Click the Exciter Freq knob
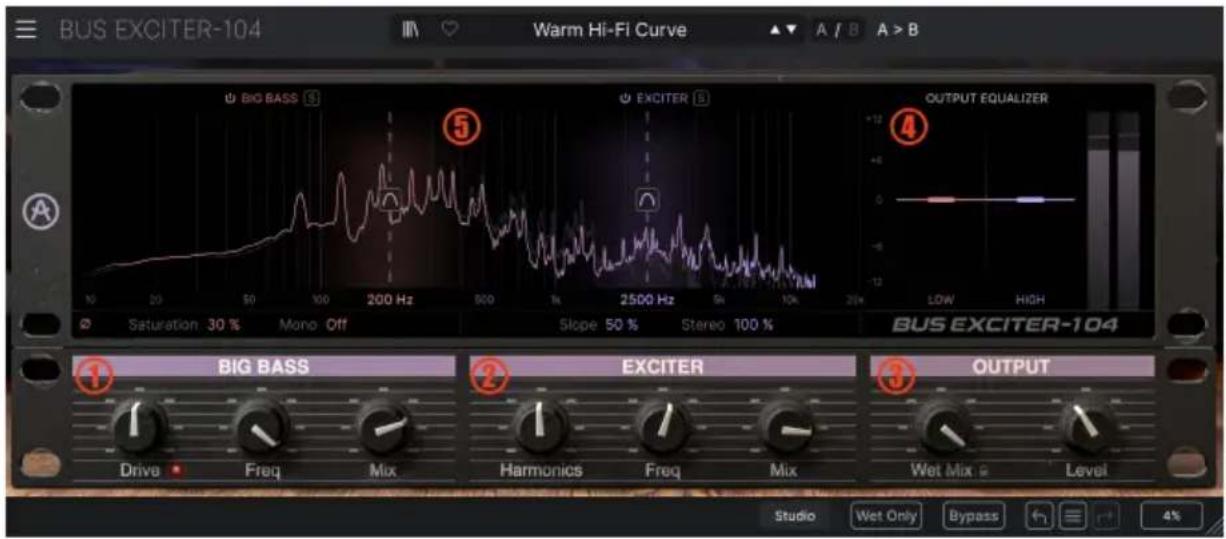The height and width of the screenshot is (539, 1226). click(x=662, y=426)
